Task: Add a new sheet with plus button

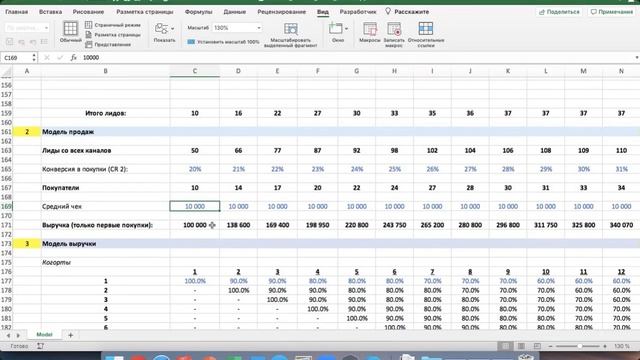Action: (71, 335)
